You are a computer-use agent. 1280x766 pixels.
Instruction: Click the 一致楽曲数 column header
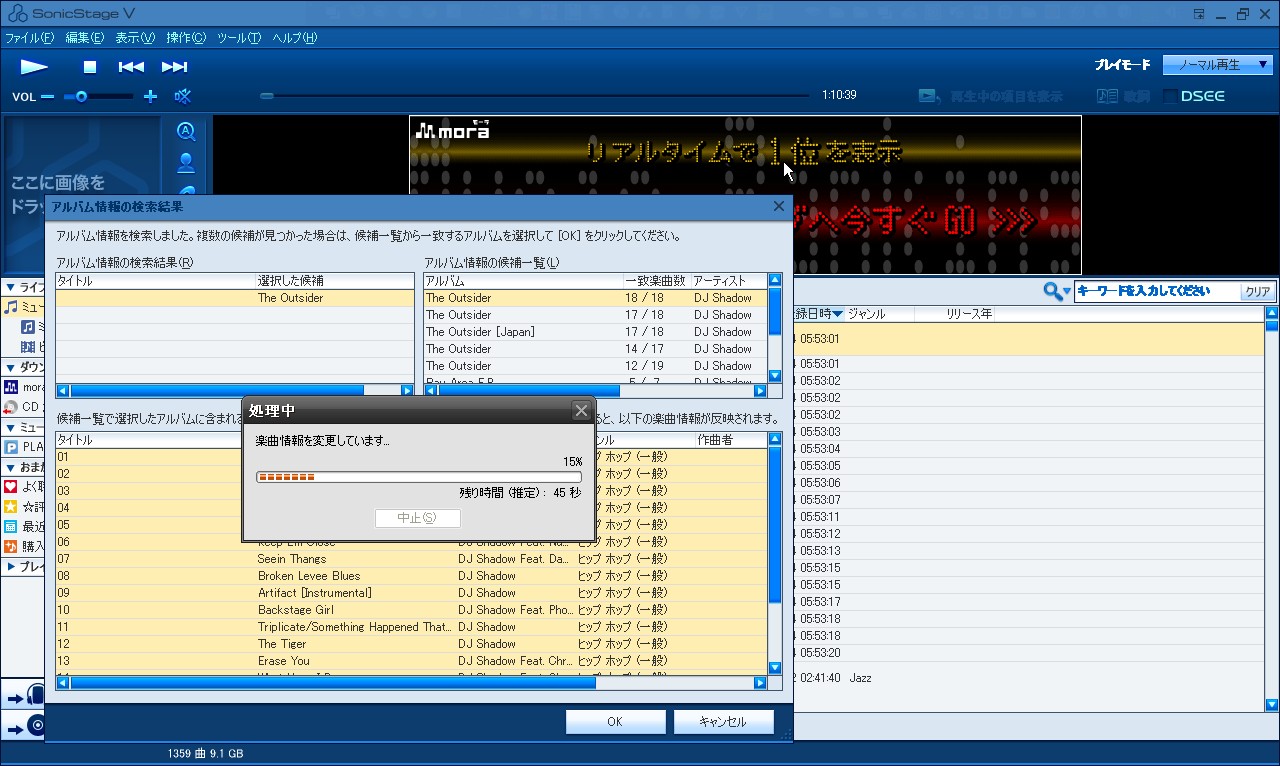656,281
